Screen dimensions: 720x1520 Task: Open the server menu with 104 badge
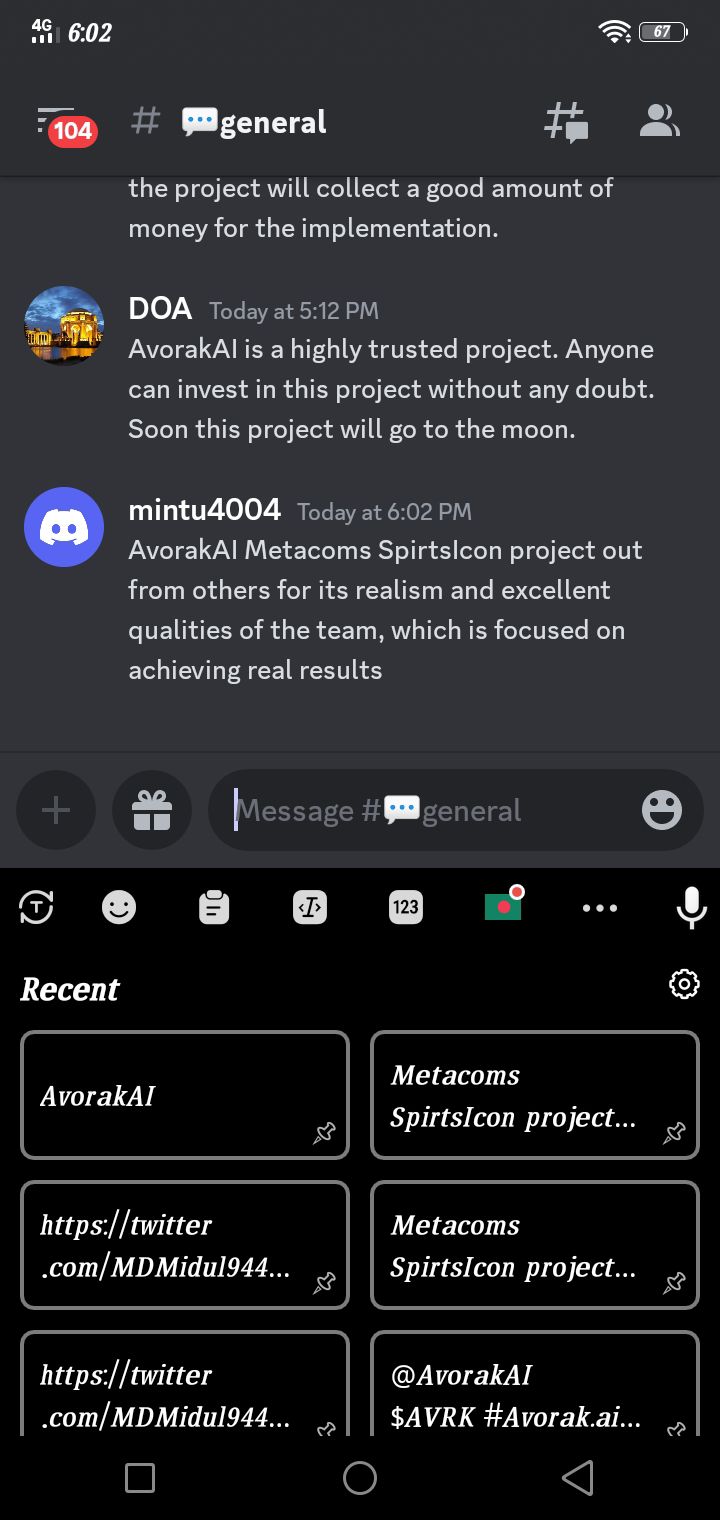click(x=62, y=124)
